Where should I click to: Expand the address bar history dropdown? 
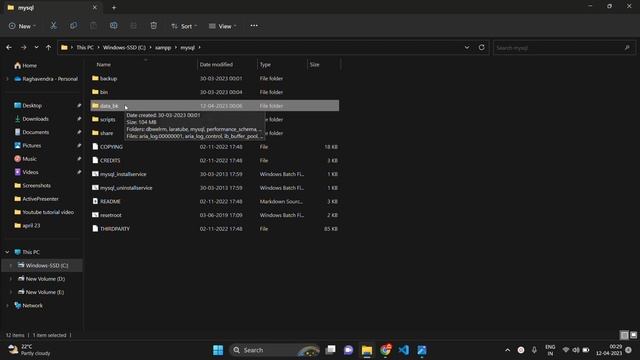[467, 47]
